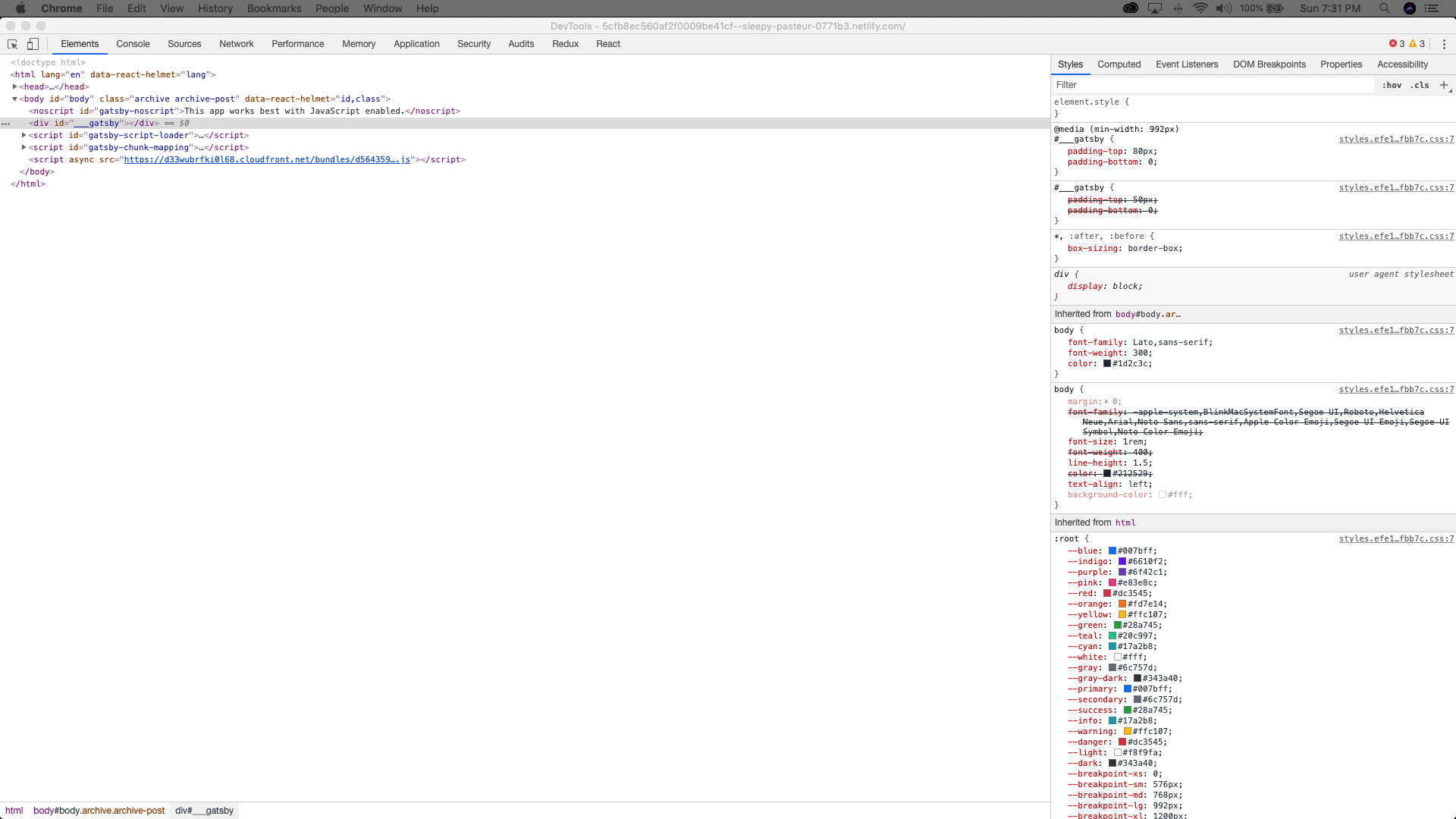
Task: Open Spotlight search from the menu bar
Action: pos(1384,8)
